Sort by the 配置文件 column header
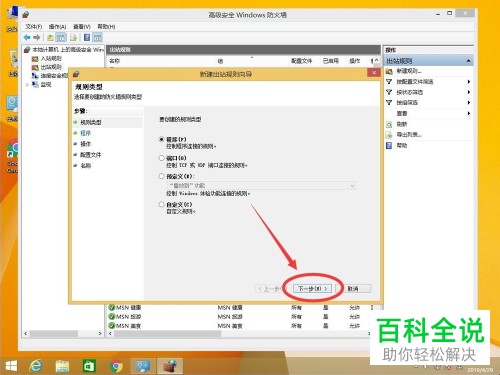500x375 pixels. click(x=302, y=61)
